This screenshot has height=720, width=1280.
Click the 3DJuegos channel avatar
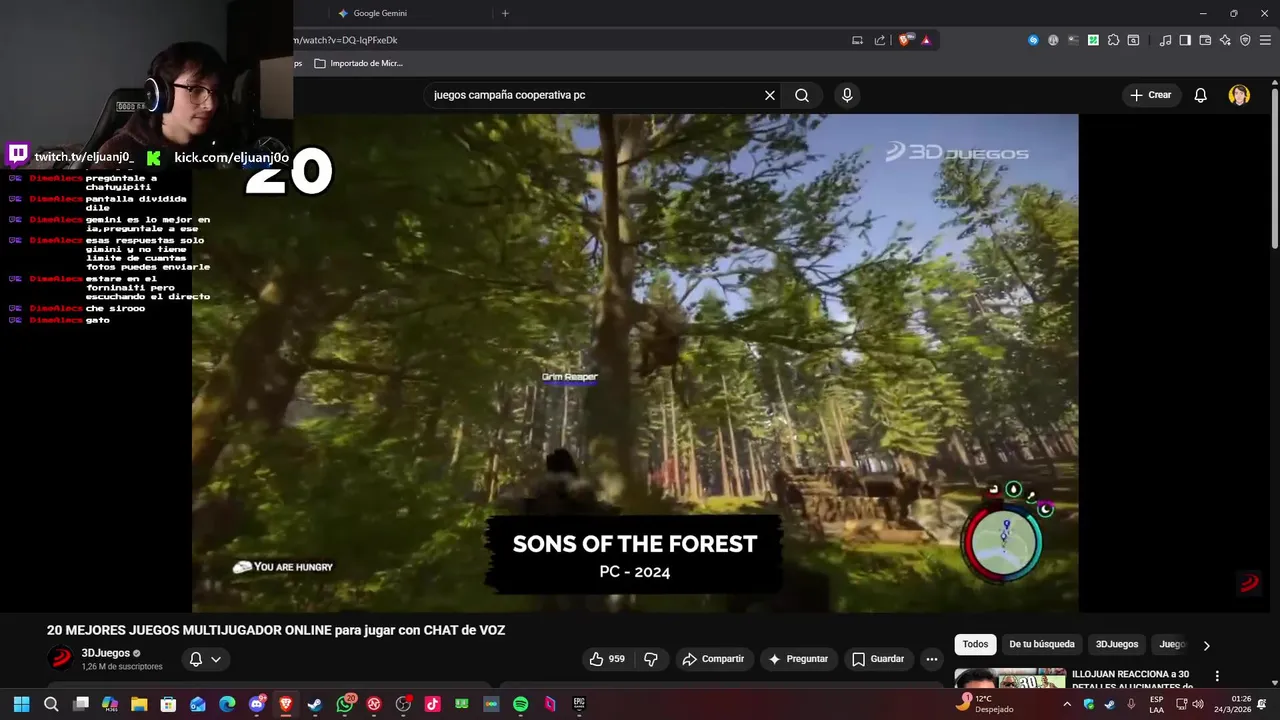(x=61, y=658)
